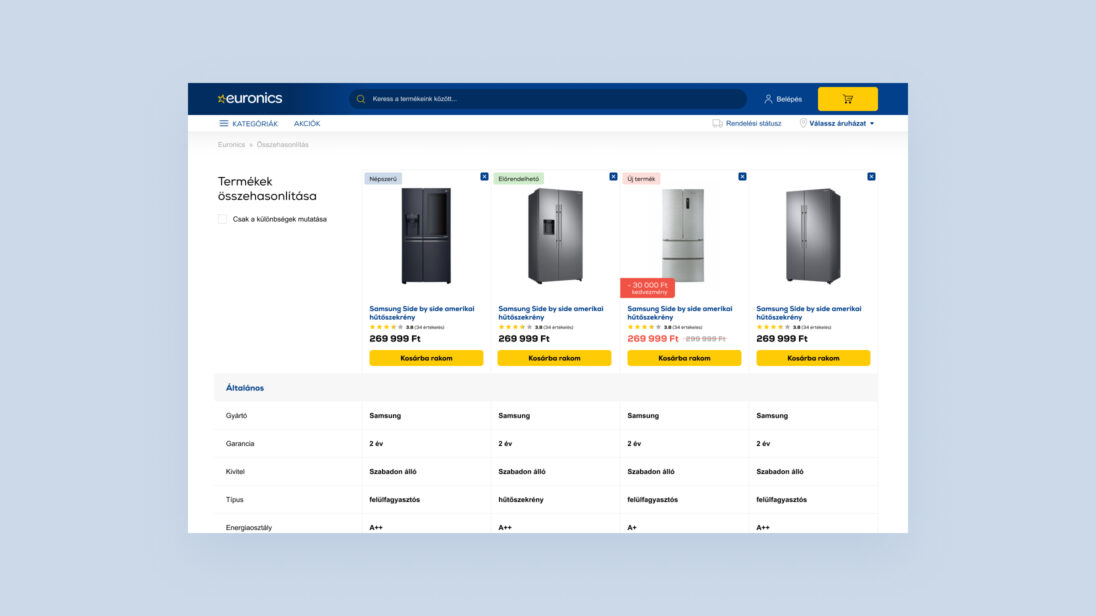Remove the fourth unlabeled product from comparison
The height and width of the screenshot is (616, 1096).
[x=871, y=177]
